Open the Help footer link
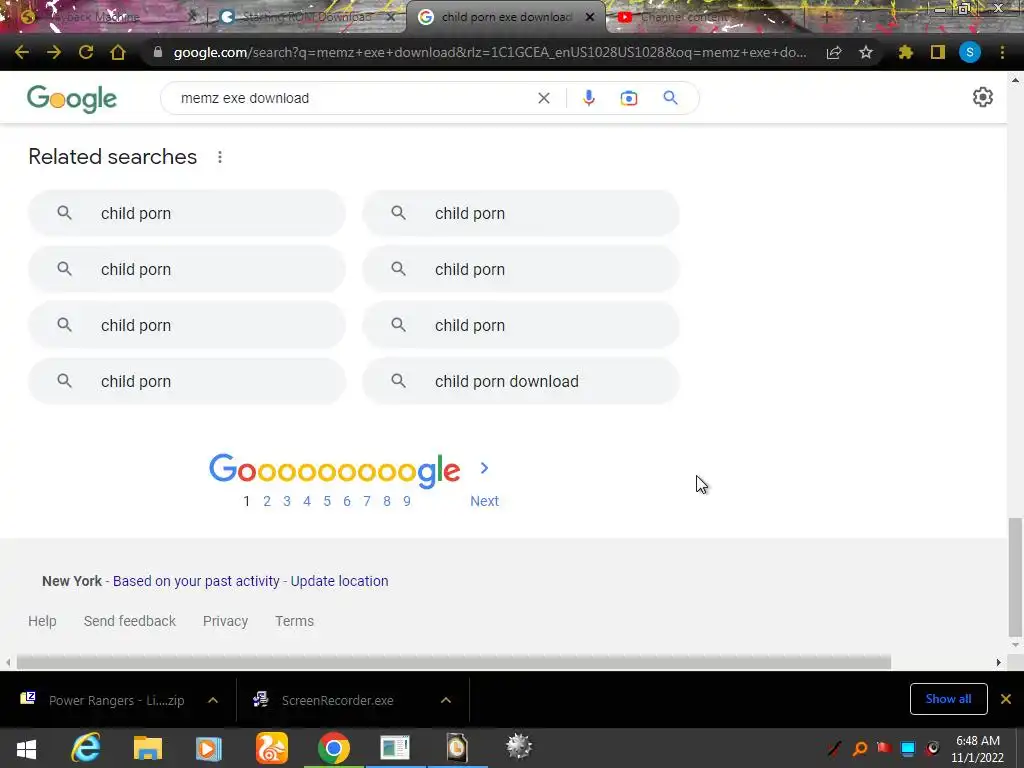Screen dimensions: 1024x768 (x=42, y=621)
